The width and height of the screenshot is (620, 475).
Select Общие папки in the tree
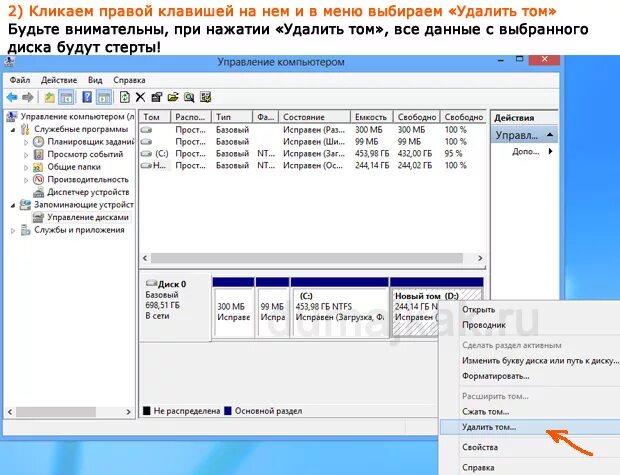[74, 167]
